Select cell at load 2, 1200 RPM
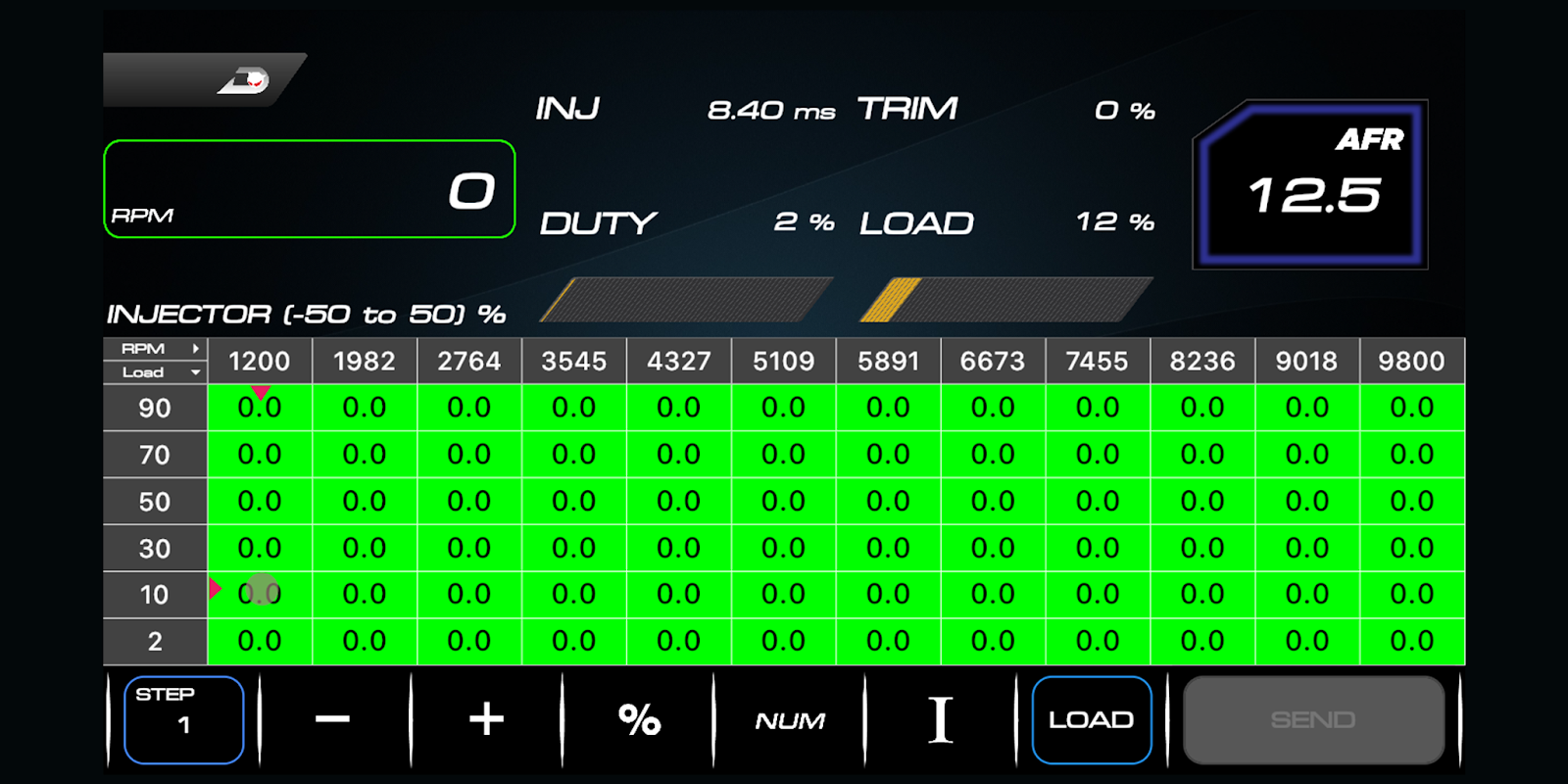This screenshot has height=784, width=1568. click(260, 642)
